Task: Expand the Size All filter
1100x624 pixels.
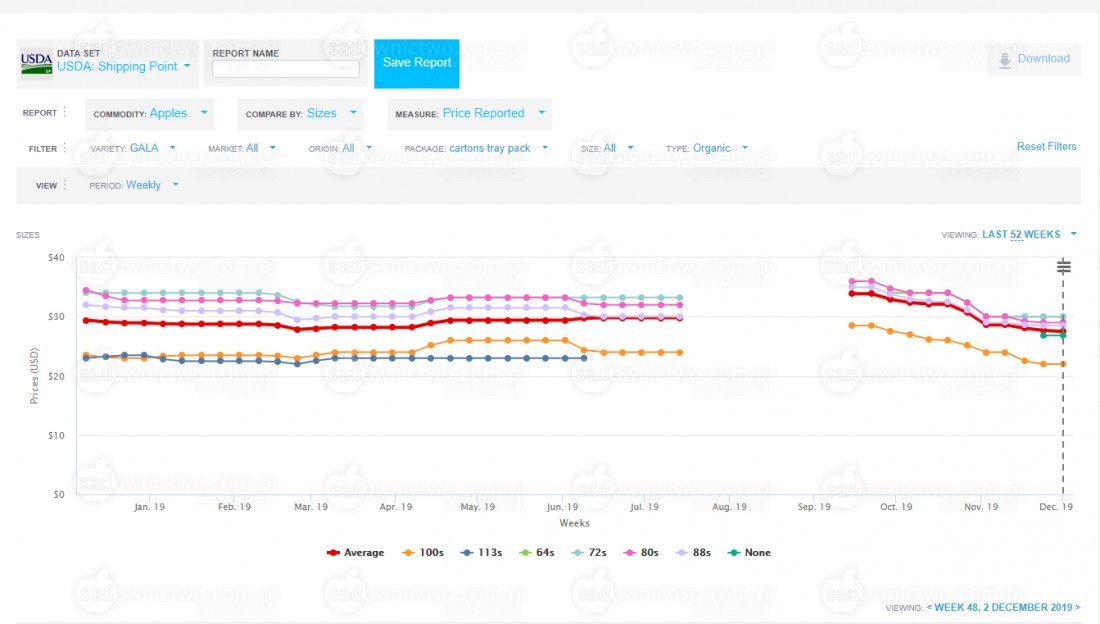Action: tap(607, 148)
